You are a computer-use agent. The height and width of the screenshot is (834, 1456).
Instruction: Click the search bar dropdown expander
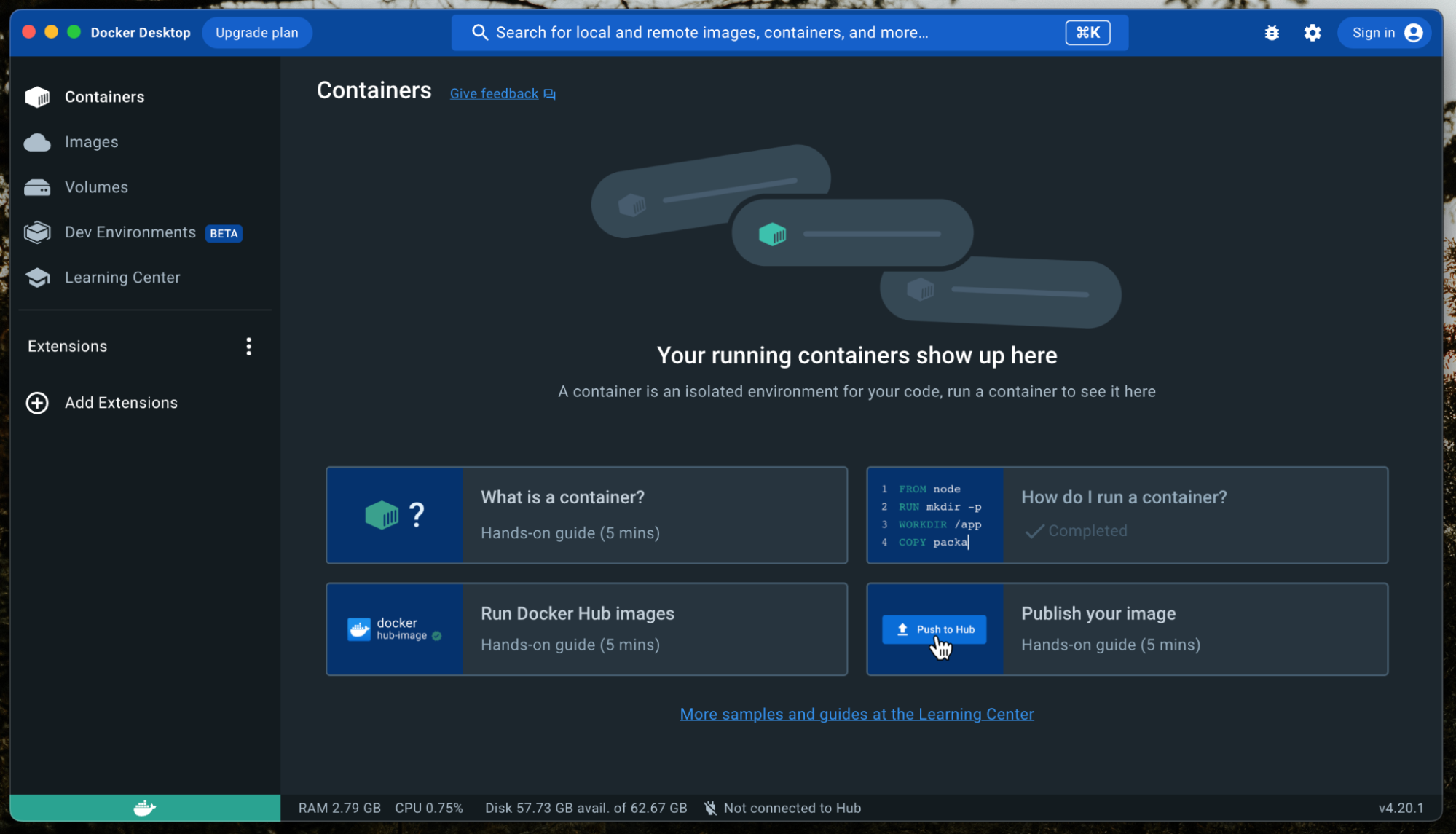tap(1088, 31)
